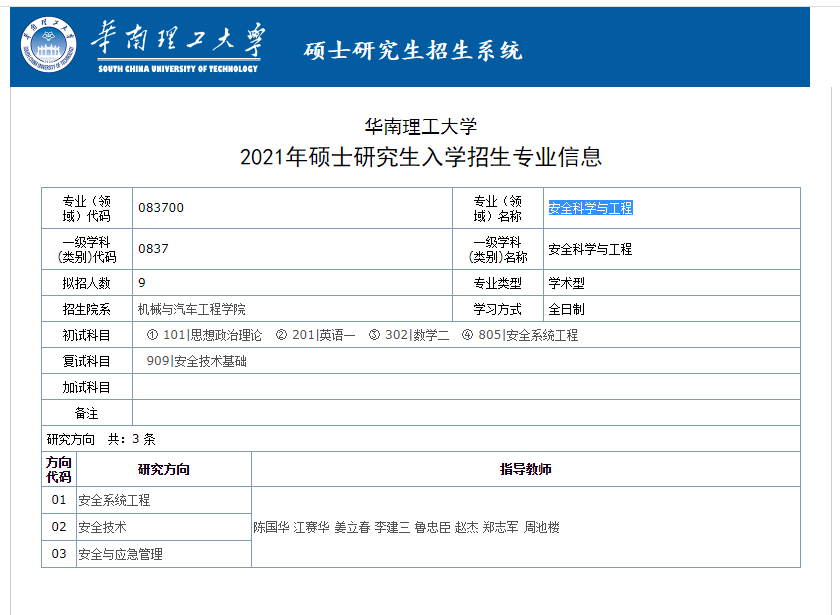840x615 pixels.
Task: Click advisor name 鲁忠臣
Action: 432,528
